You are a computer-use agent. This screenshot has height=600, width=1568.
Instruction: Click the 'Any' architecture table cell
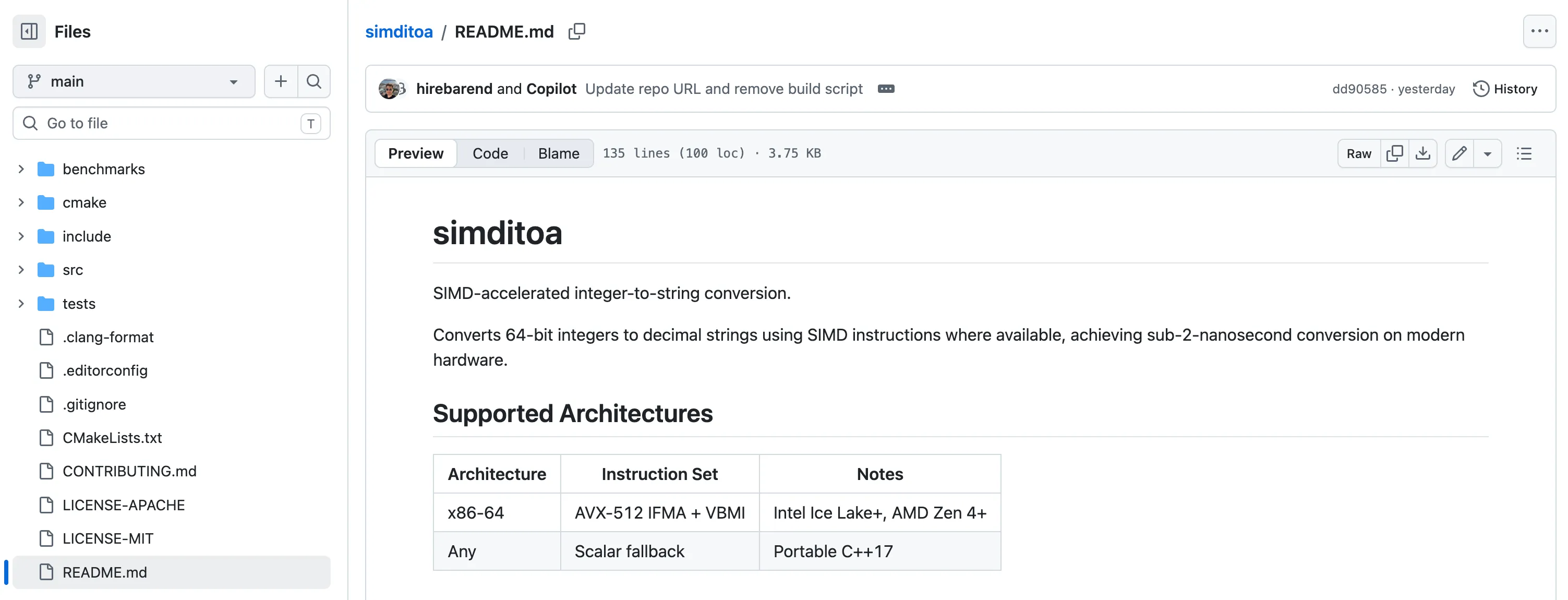pyautogui.click(x=497, y=551)
